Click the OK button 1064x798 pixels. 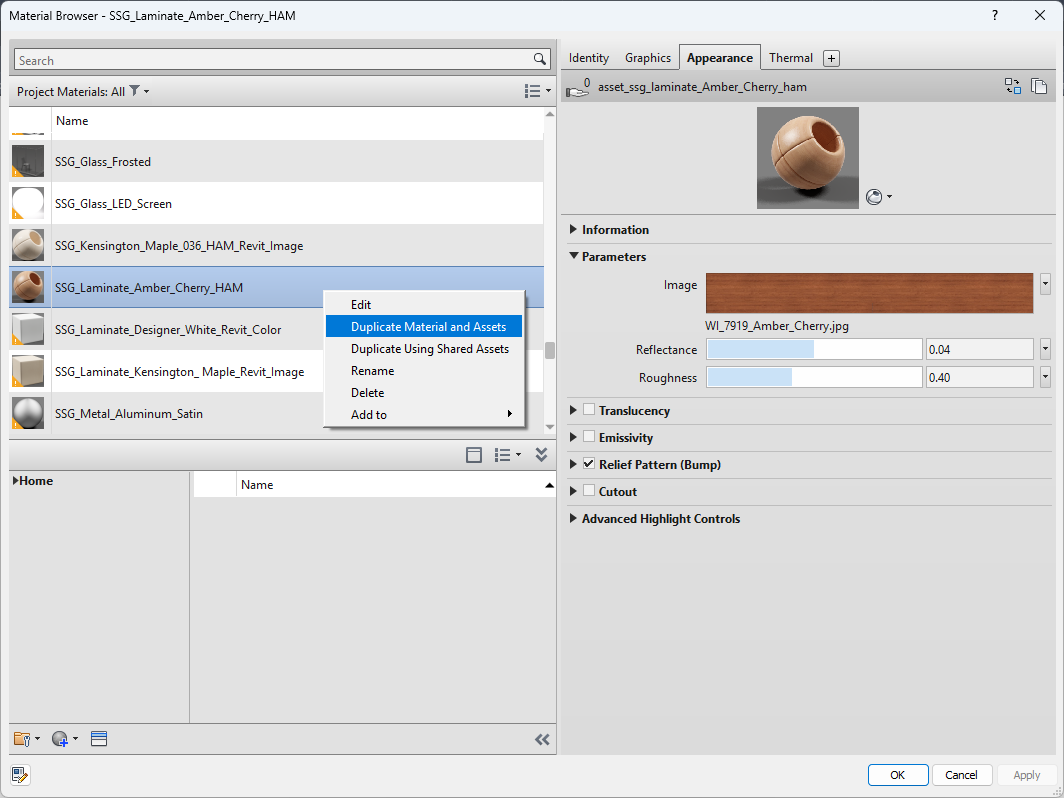(897, 774)
